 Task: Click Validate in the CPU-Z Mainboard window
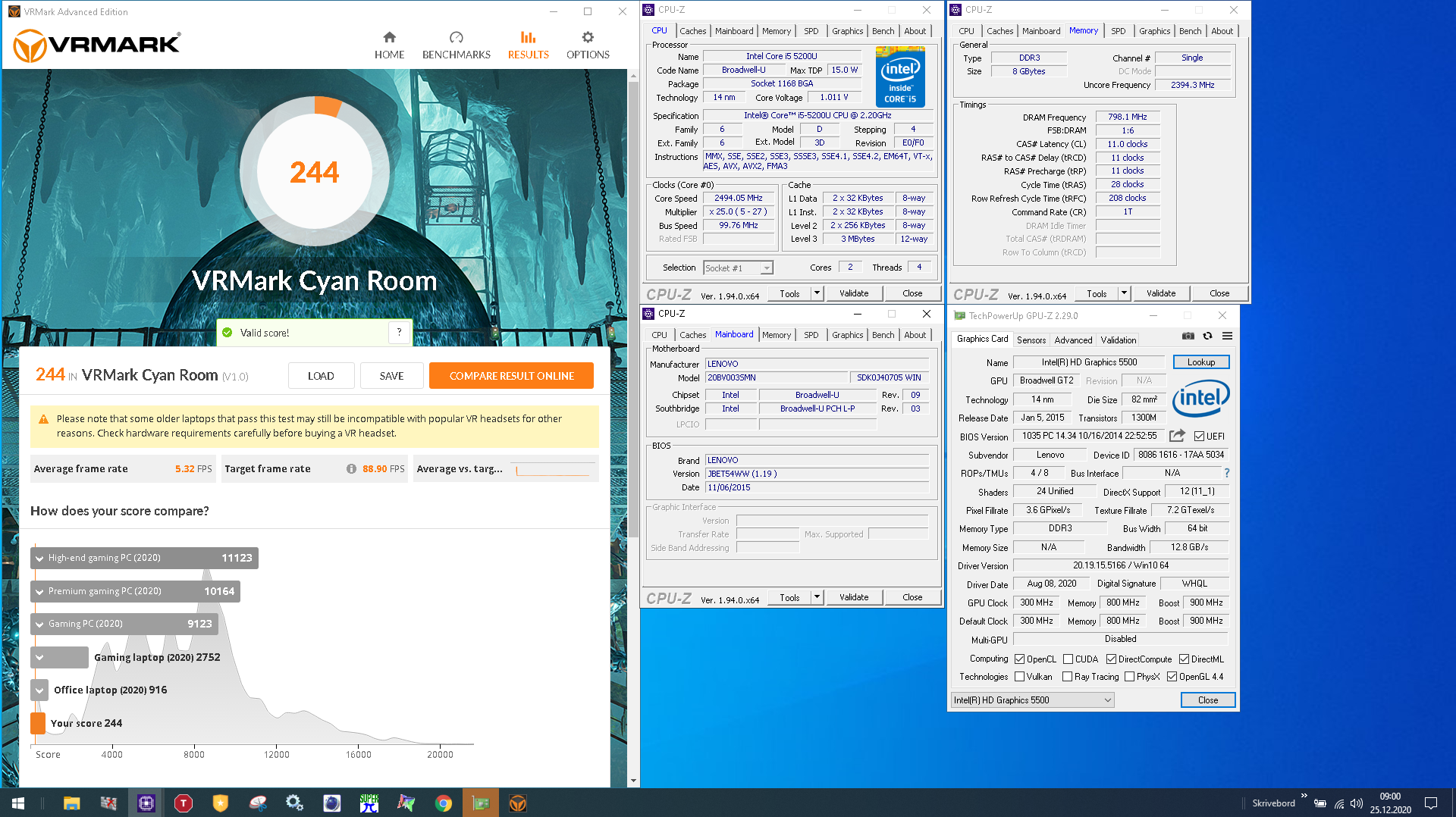point(854,597)
